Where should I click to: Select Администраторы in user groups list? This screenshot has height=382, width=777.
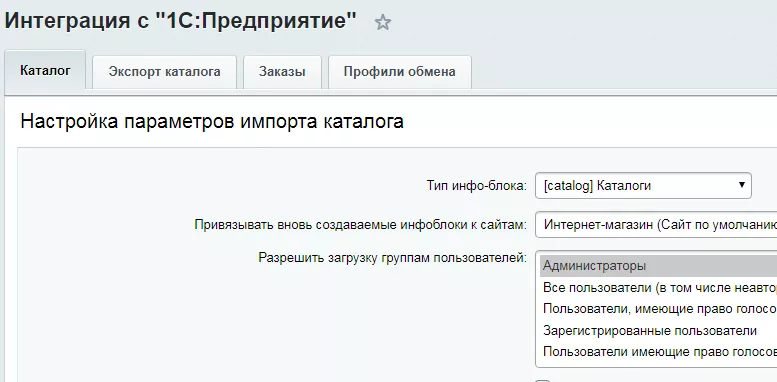659,266
